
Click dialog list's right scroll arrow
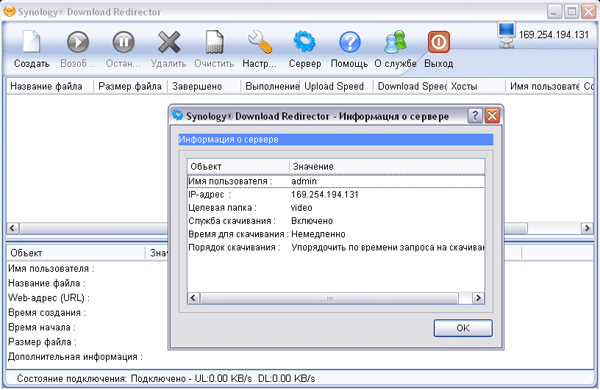[x=478, y=298]
